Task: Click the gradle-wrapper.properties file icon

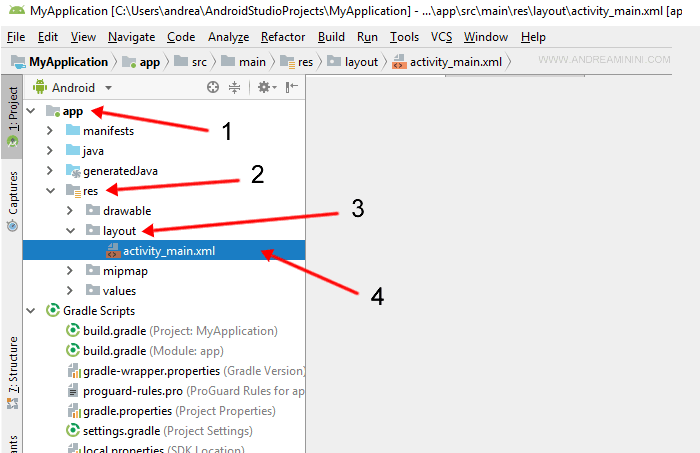Action: coord(73,370)
